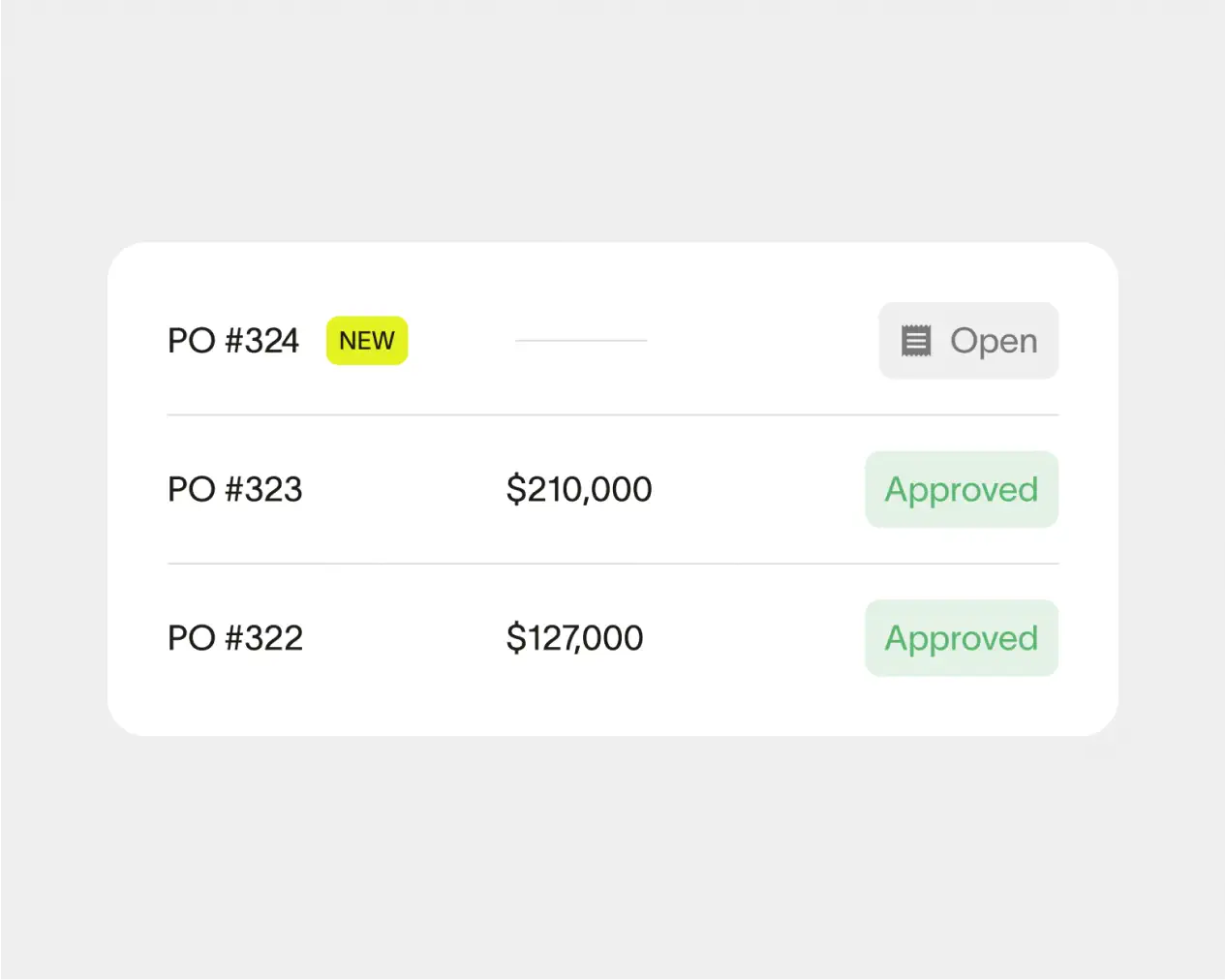Click the receipt icon inside the Open button
Image resolution: width=1225 pixels, height=980 pixels.
click(x=916, y=340)
